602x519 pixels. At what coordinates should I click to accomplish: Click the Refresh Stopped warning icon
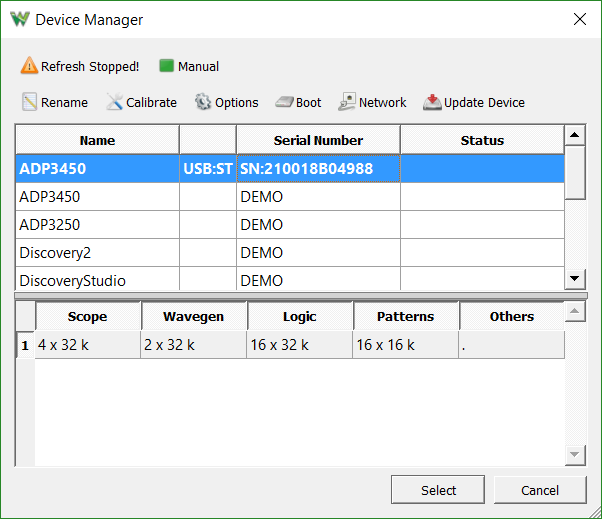pyautogui.click(x=29, y=66)
